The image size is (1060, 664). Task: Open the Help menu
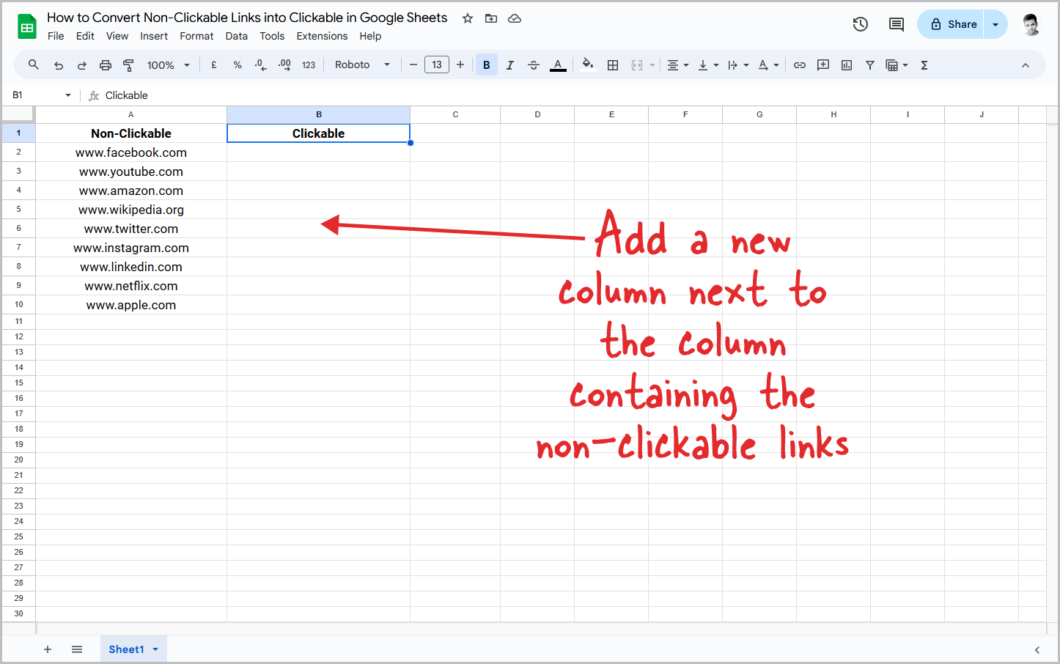coord(370,36)
